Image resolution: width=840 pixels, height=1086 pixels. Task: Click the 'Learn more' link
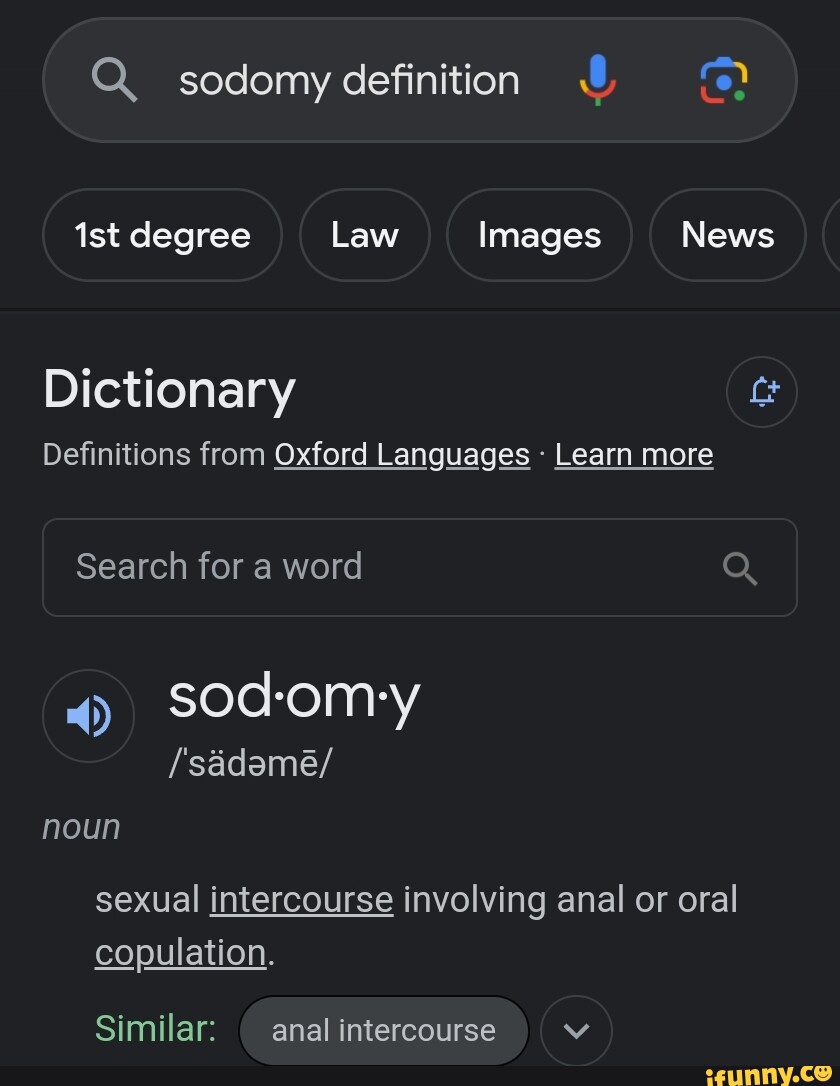pos(633,454)
